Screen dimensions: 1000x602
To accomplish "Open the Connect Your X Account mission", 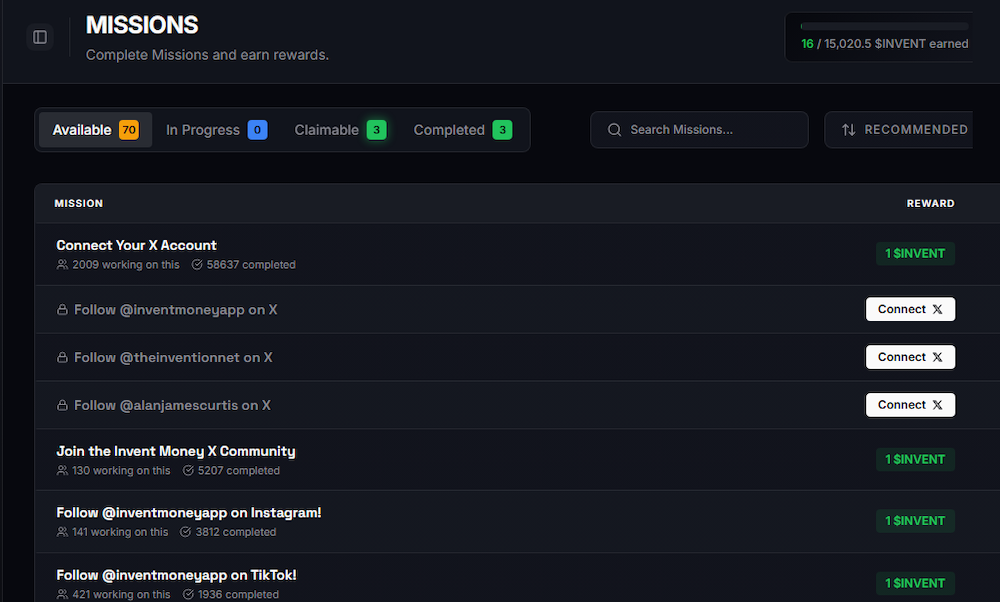I will click(x=136, y=245).
